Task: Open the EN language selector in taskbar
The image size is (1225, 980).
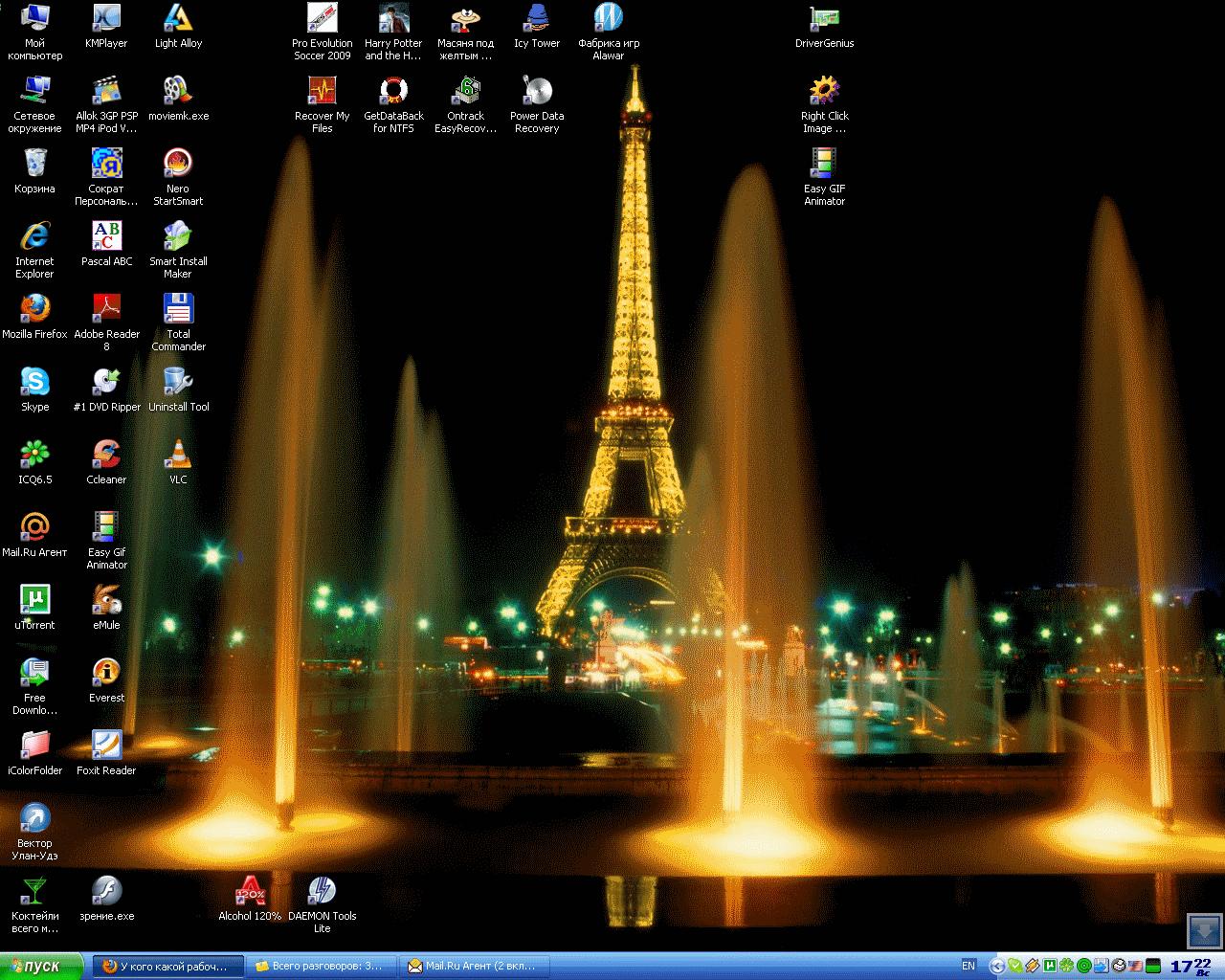Action: (969, 966)
